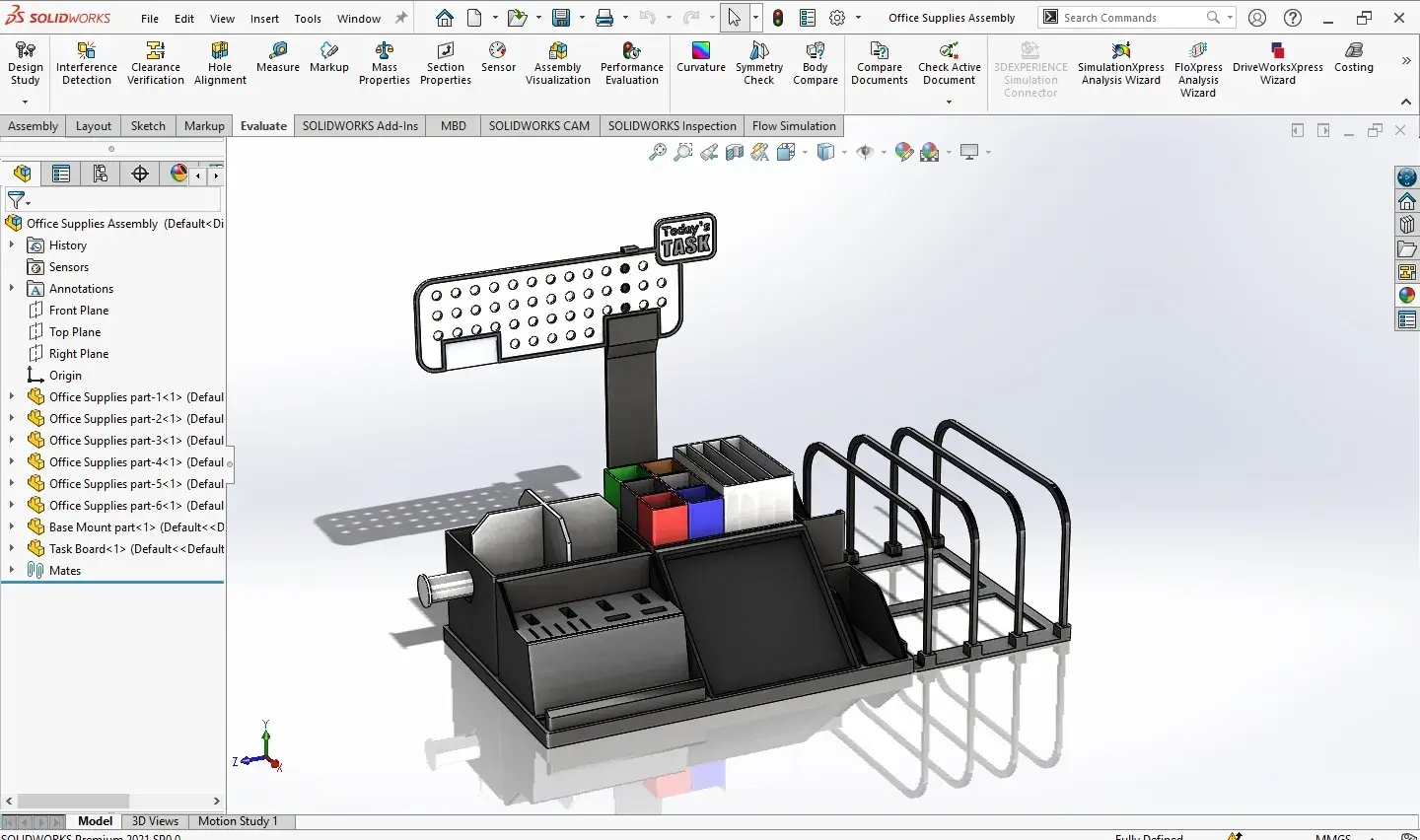Show Mass Properties
The width and height of the screenshot is (1420, 840).
click(x=385, y=64)
